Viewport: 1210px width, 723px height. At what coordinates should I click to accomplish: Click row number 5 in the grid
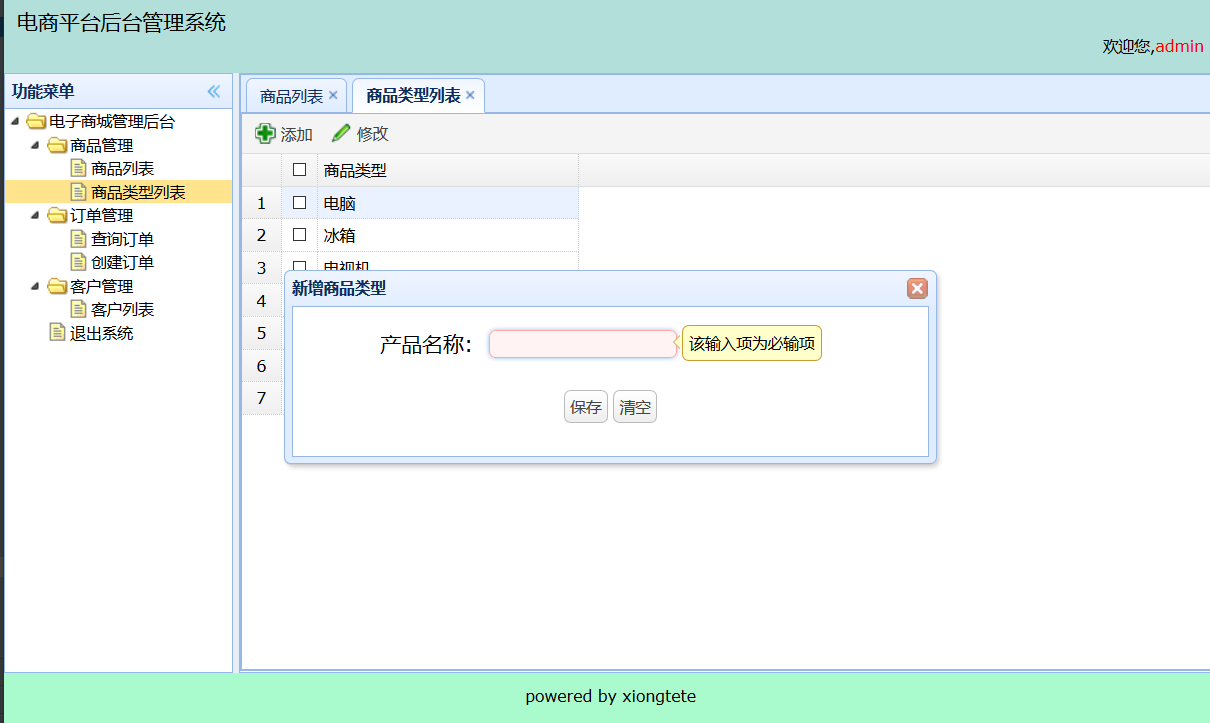point(261,333)
